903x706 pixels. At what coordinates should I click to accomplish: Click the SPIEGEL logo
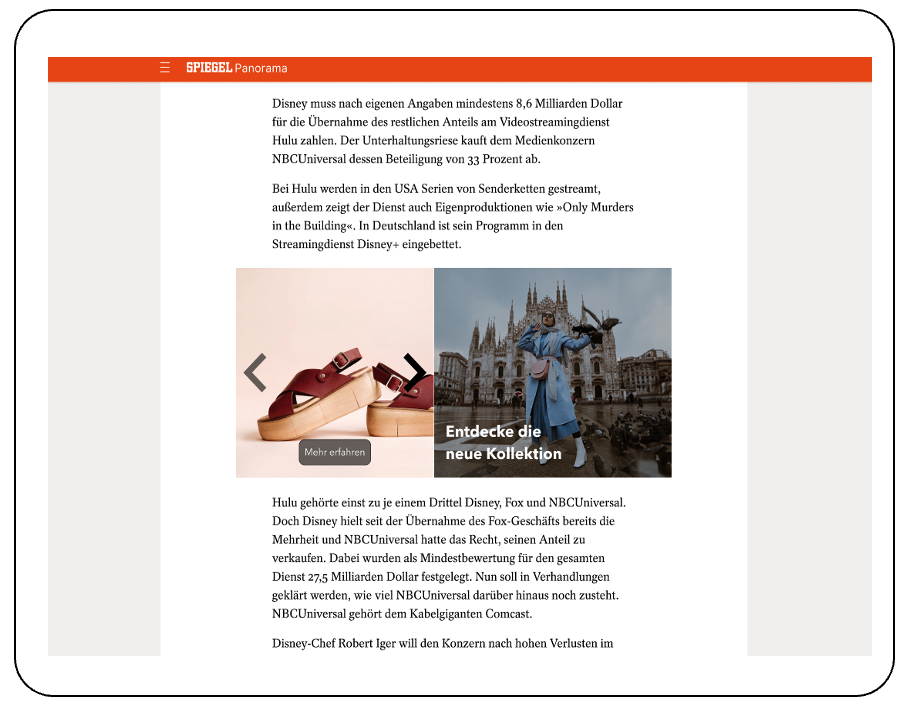[208, 68]
